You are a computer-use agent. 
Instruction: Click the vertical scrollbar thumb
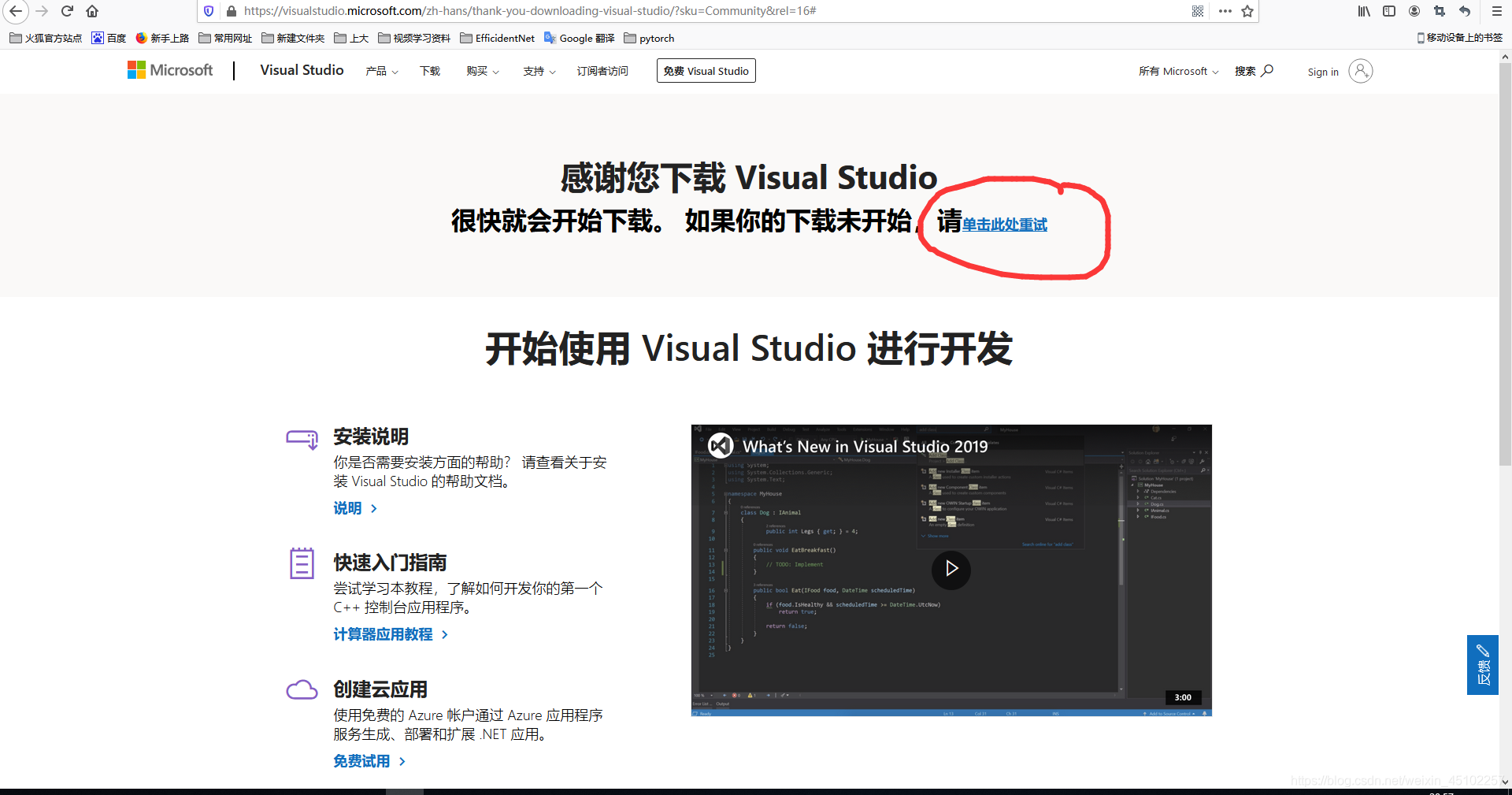pyautogui.click(x=1505, y=265)
